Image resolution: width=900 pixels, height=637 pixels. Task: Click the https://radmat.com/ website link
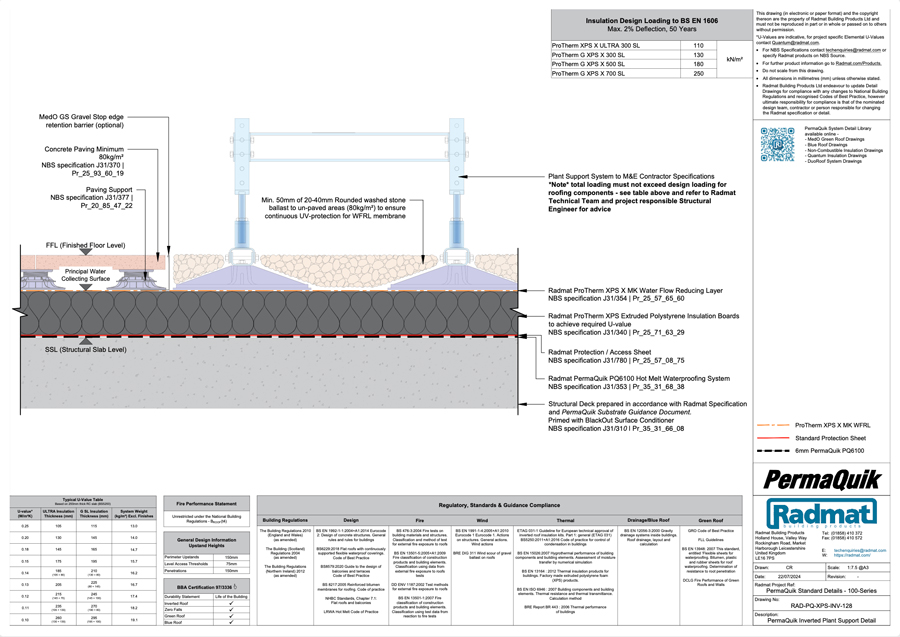[x=850, y=554]
